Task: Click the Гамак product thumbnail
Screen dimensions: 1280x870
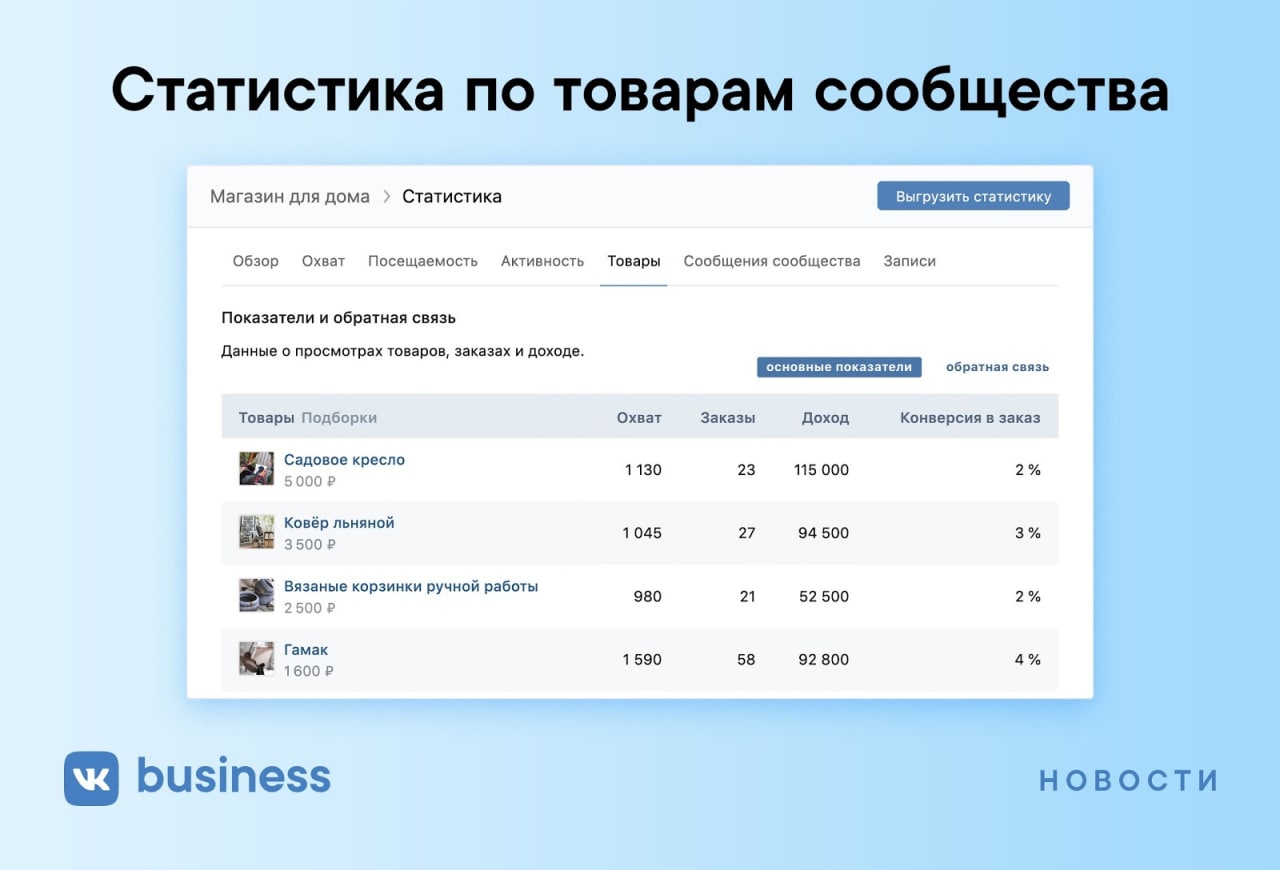Action: [x=256, y=659]
